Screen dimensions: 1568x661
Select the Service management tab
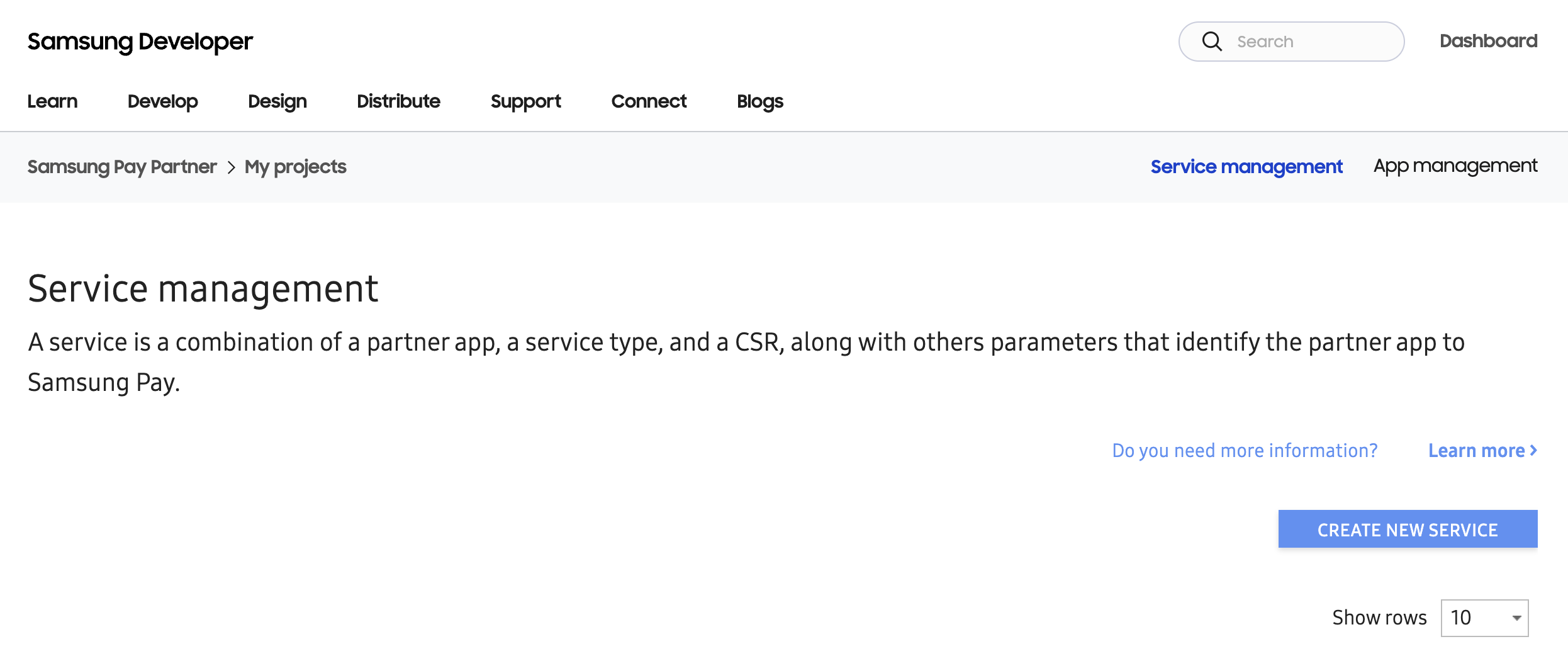tap(1246, 167)
